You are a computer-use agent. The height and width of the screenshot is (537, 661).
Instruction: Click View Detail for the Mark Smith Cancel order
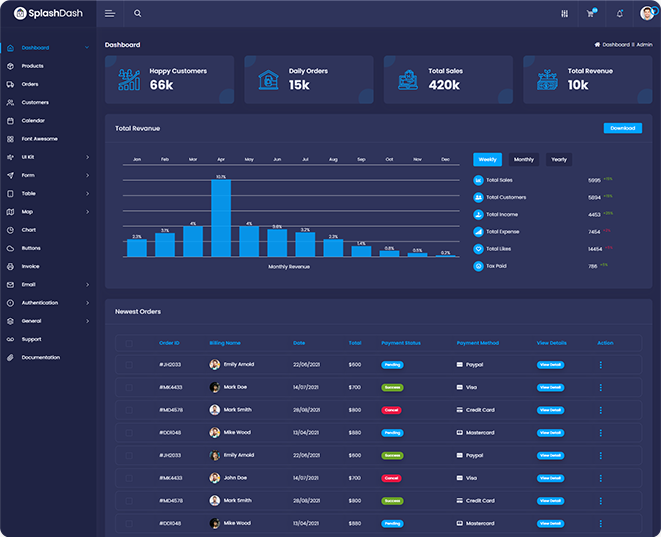coord(550,410)
